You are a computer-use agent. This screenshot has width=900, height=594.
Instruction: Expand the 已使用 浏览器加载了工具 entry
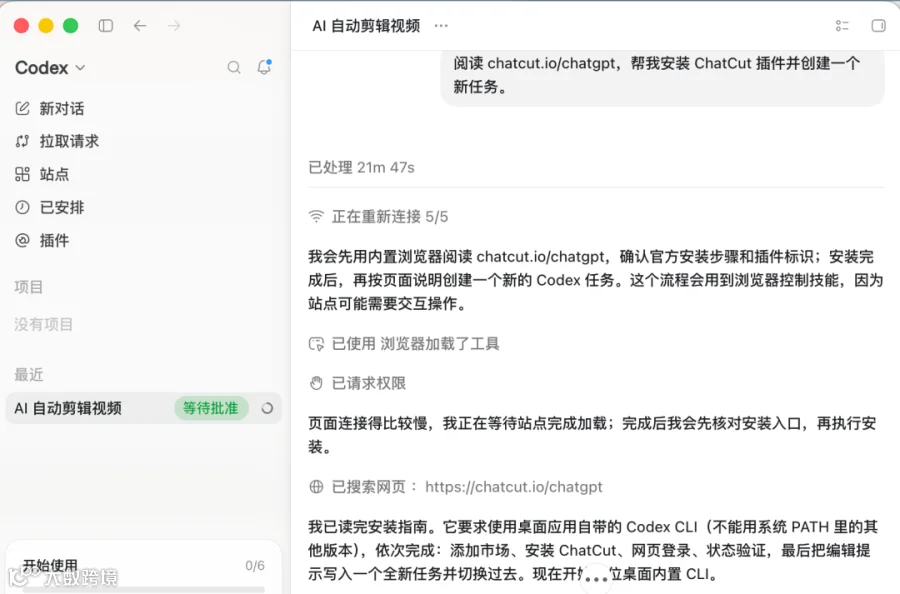pyautogui.click(x=404, y=344)
